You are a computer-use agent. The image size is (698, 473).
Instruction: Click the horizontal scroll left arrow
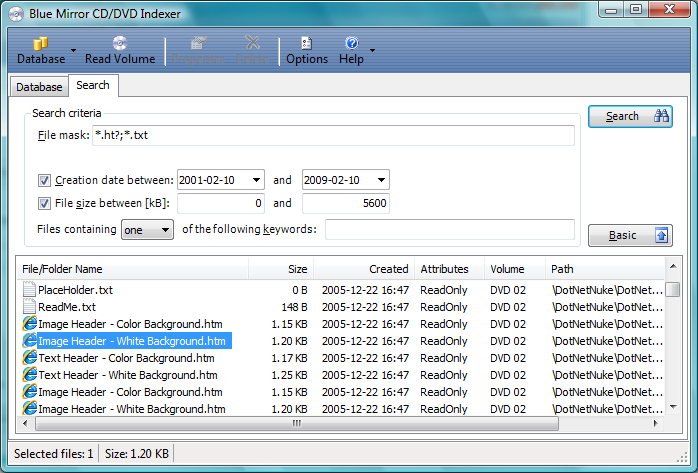(25, 423)
